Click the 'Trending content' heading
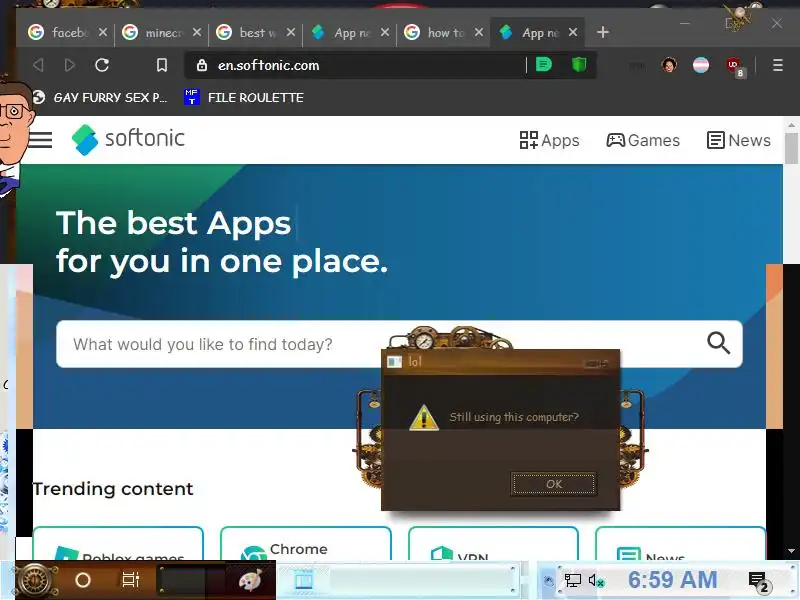The height and width of the screenshot is (600, 800). (113, 489)
